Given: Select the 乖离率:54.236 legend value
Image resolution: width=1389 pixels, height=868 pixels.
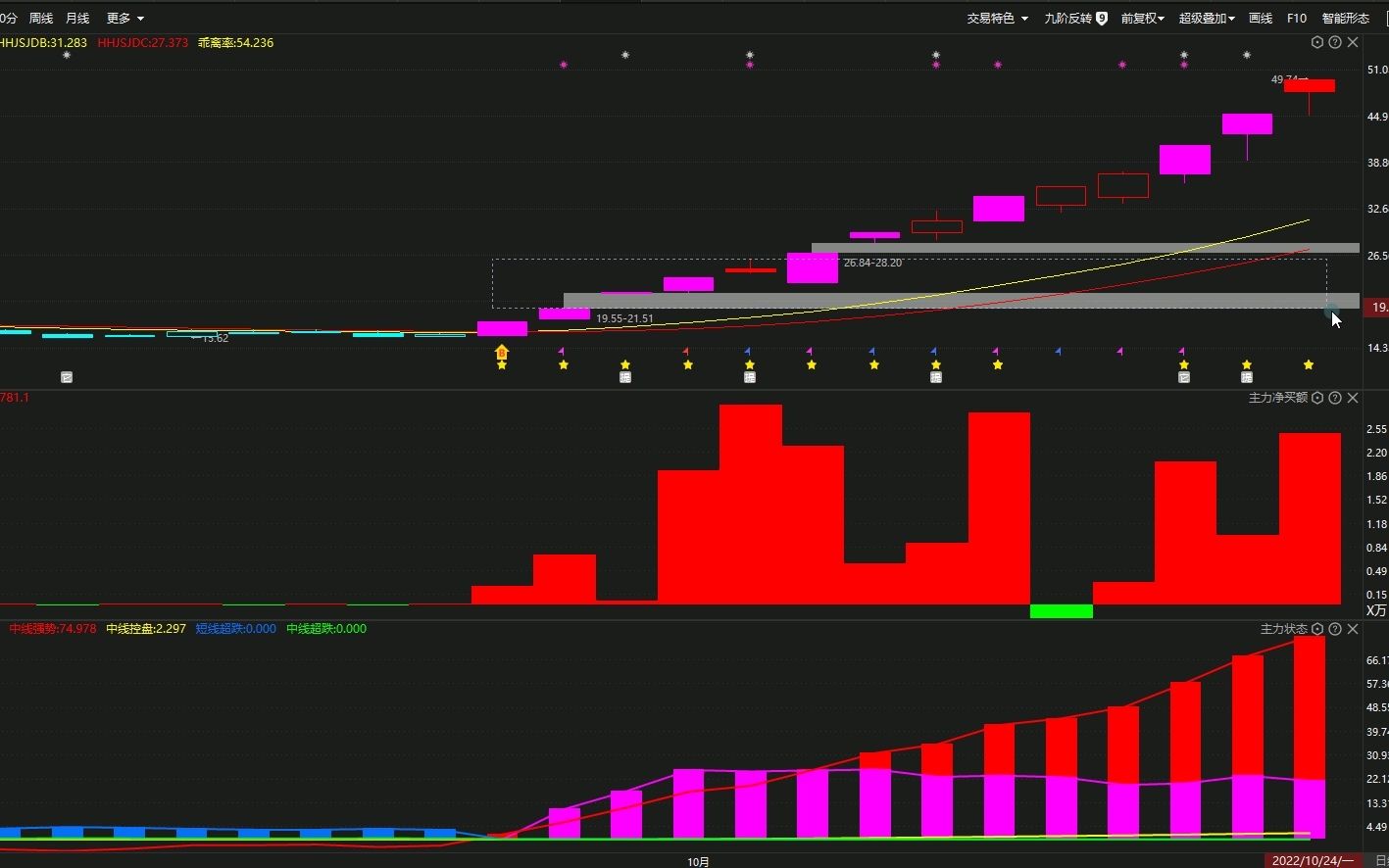Looking at the screenshot, I should [x=235, y=43].
